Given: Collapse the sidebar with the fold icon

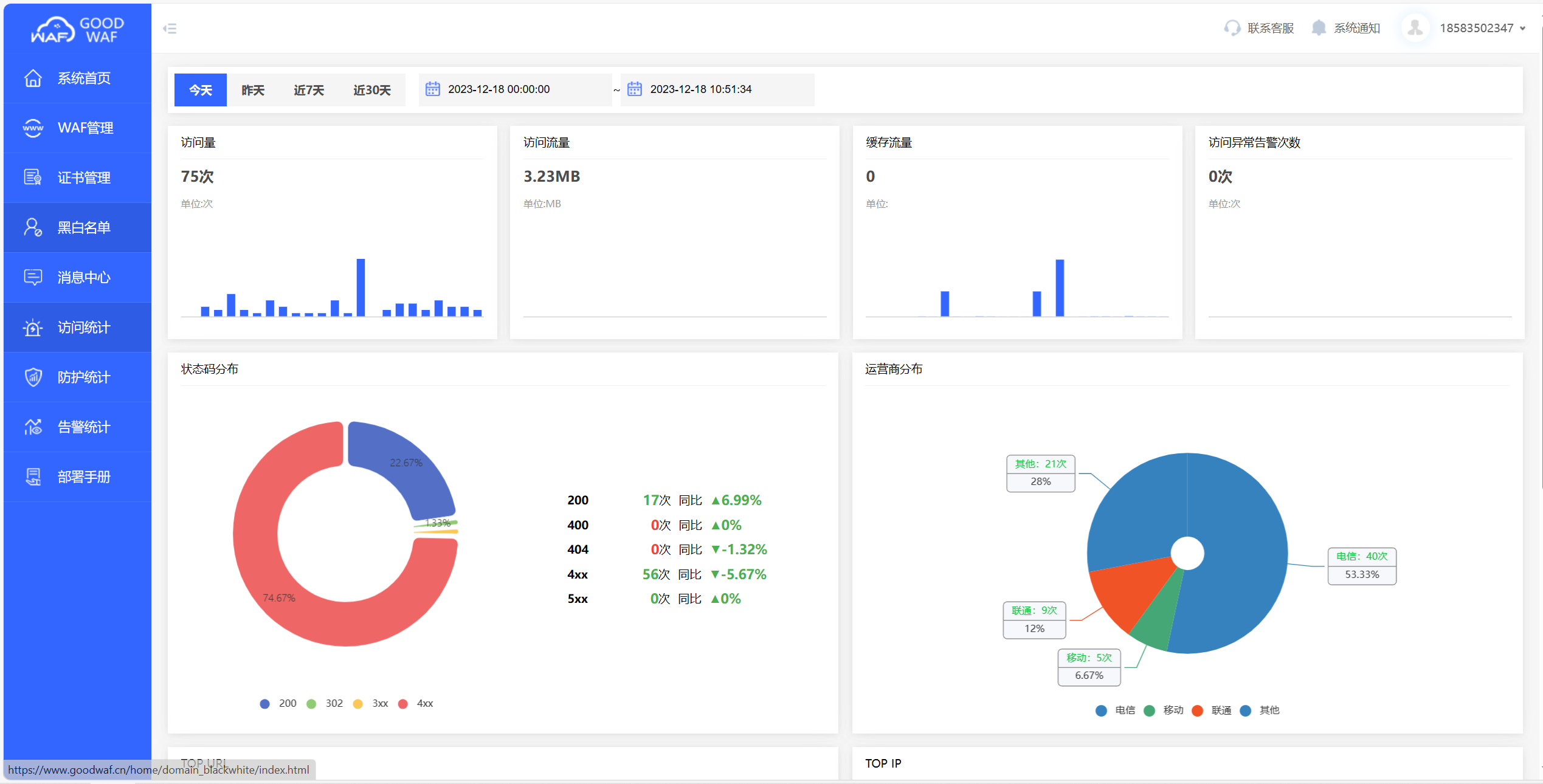Looking at the screenshot, I should click(170, 29).
